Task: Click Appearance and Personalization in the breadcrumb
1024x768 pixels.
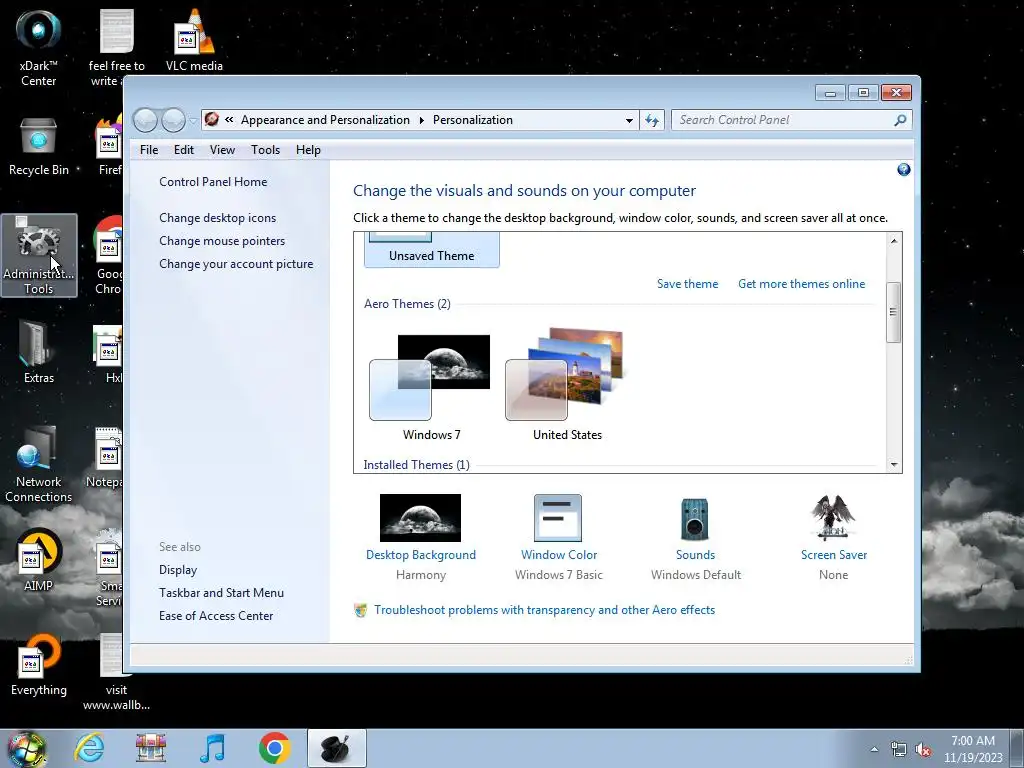Action: (325, 120)
